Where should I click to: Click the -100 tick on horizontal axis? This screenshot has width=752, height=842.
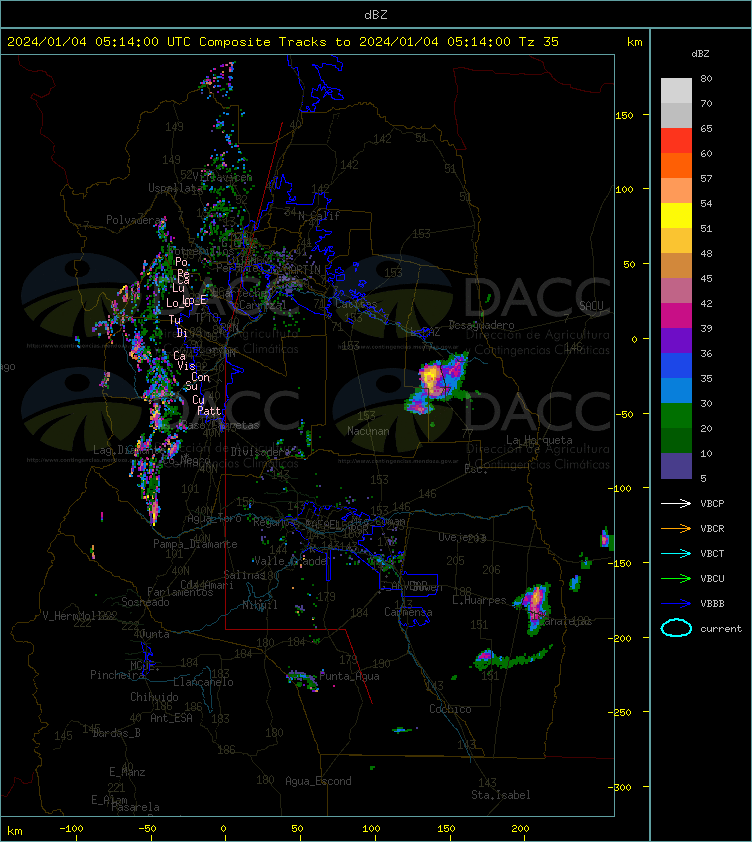(71, 829)
